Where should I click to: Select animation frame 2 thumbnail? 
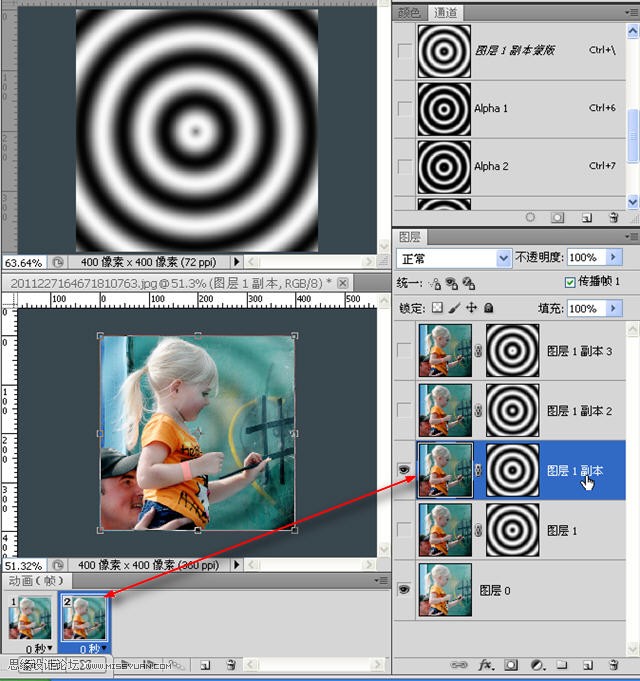point(84,618)
